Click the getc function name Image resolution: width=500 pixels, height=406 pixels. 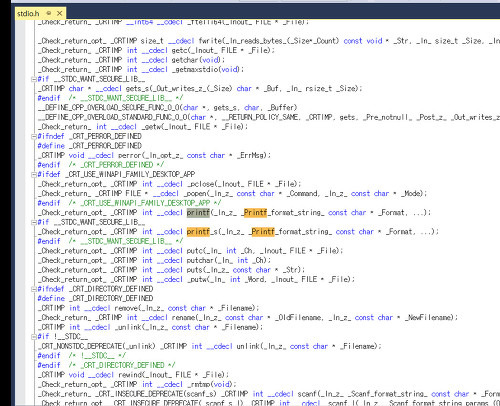pyautogui.click(x=179, y=50)
